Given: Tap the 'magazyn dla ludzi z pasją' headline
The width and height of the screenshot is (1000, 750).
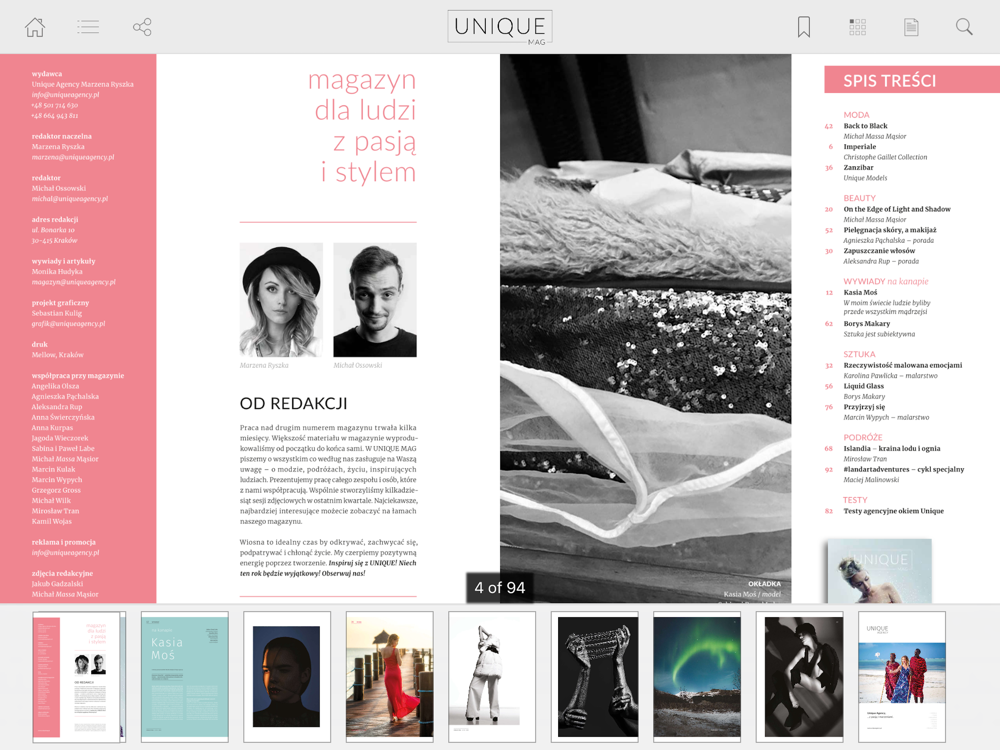Looking at the screenshot, I should (362, 126).
